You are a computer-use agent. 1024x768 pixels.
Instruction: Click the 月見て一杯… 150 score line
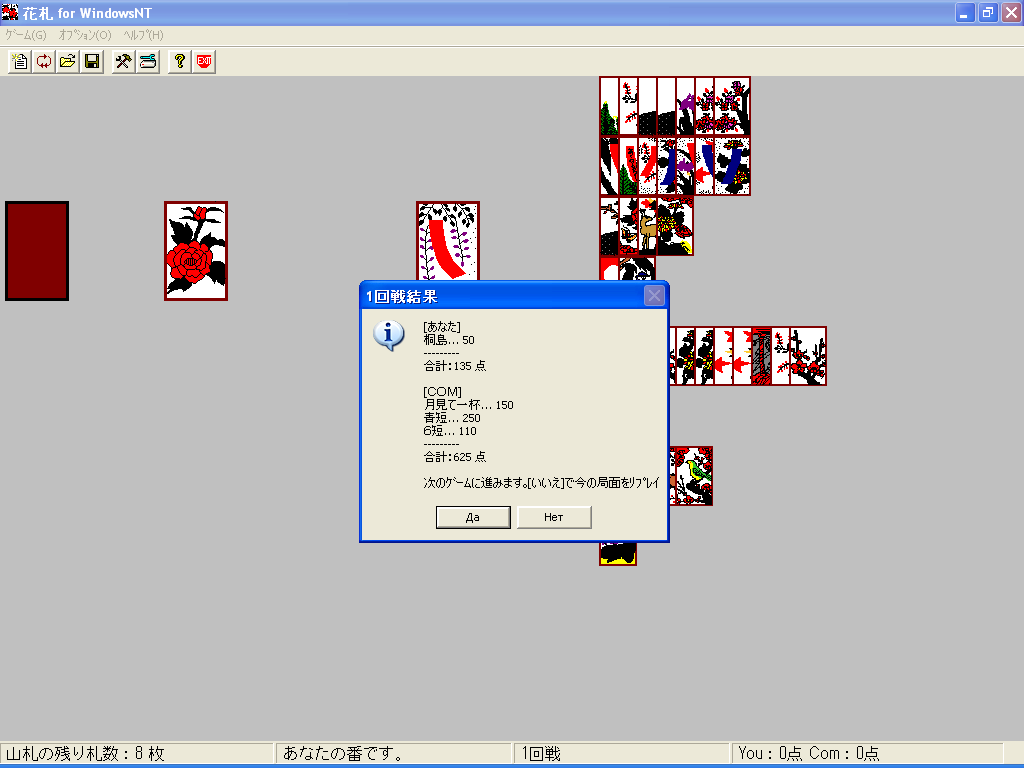[468, 405]
